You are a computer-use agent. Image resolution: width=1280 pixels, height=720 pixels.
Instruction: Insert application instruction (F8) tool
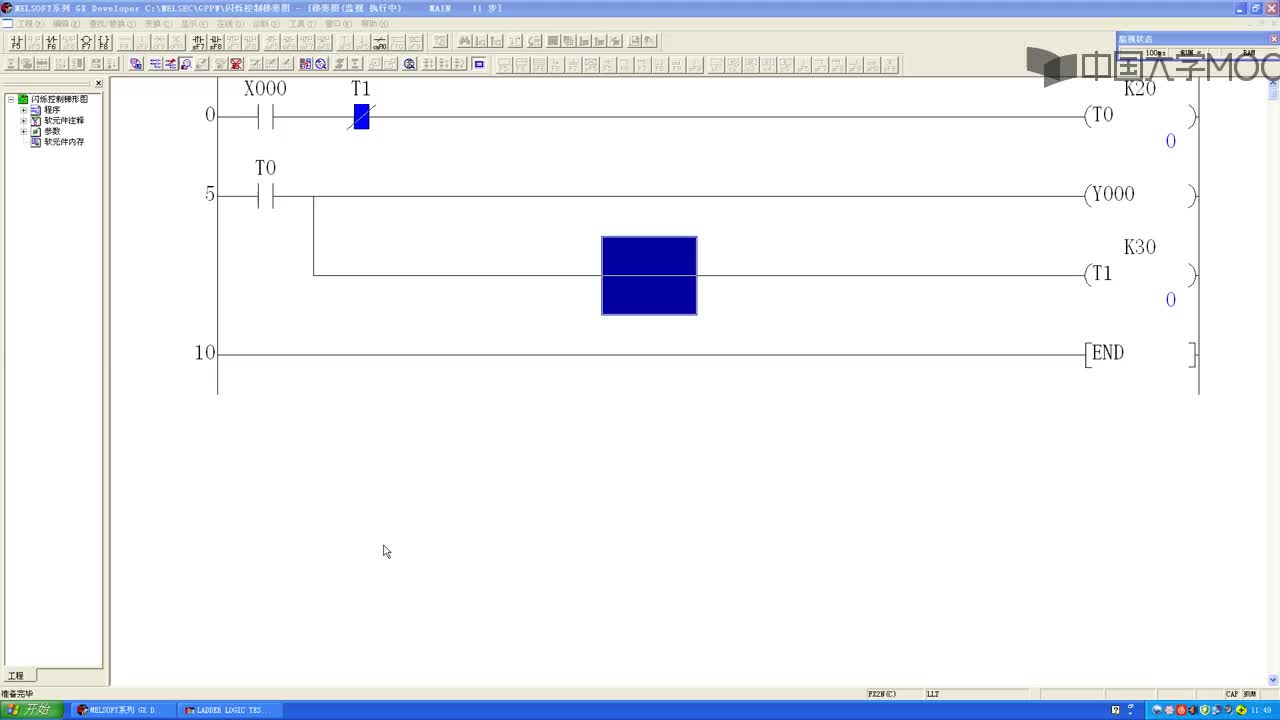(x=104, y=42)
